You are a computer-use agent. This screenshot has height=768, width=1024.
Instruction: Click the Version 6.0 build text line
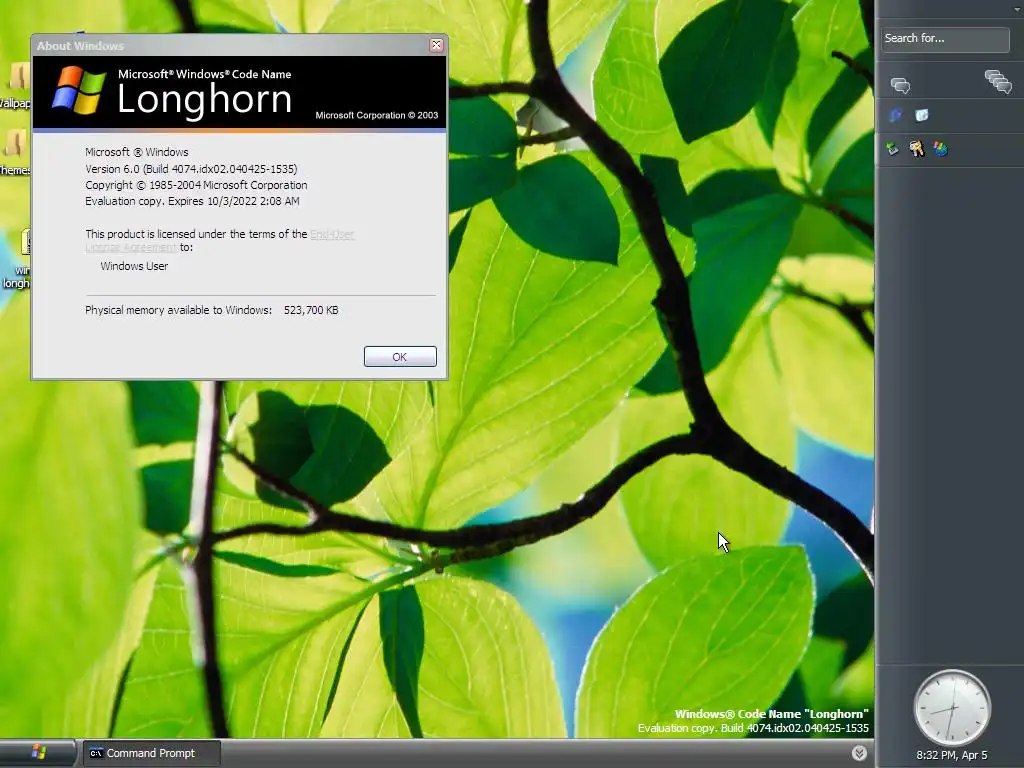coord(191,168)
